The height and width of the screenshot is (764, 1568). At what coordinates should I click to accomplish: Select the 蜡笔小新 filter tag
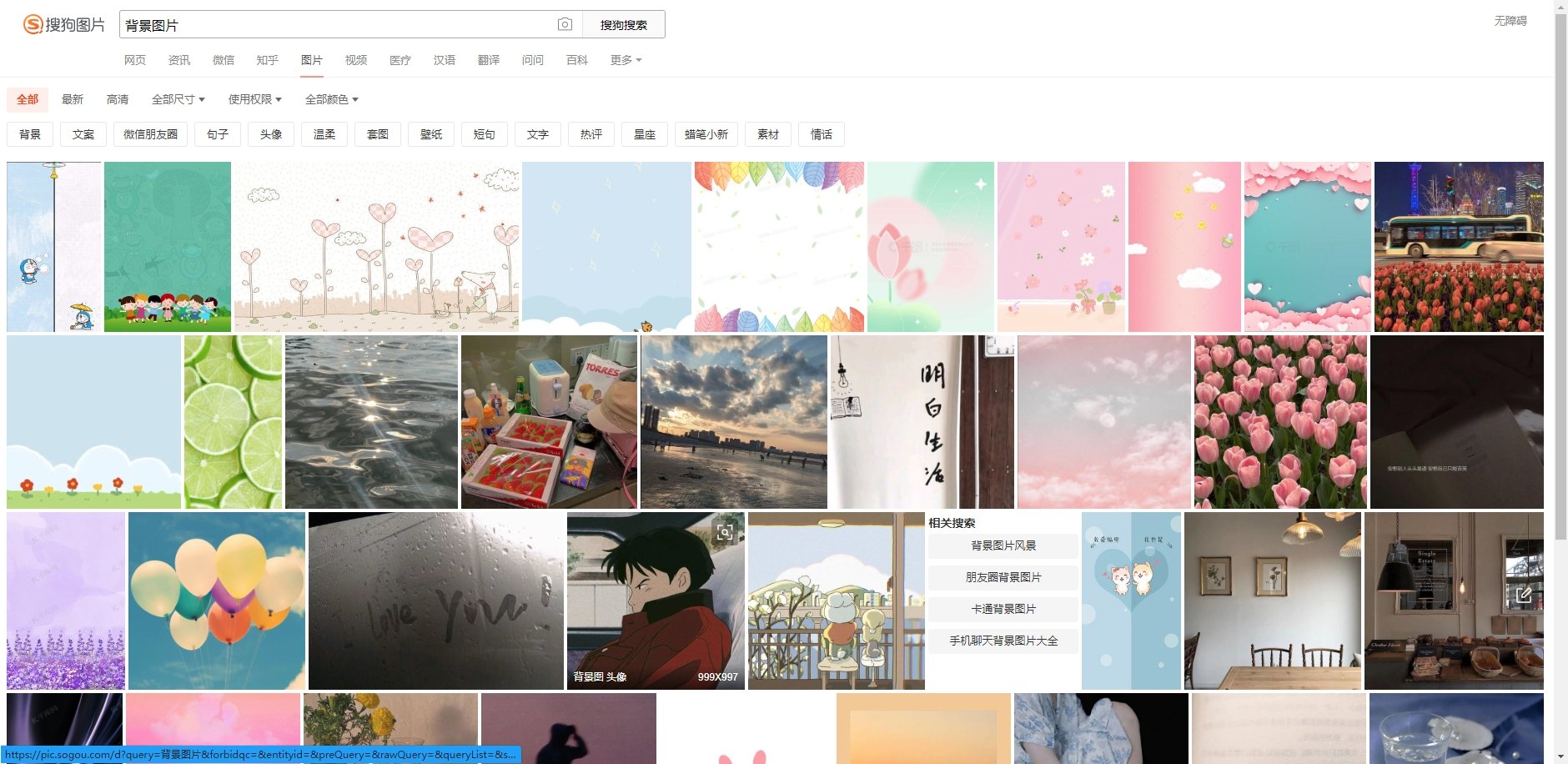707,134
